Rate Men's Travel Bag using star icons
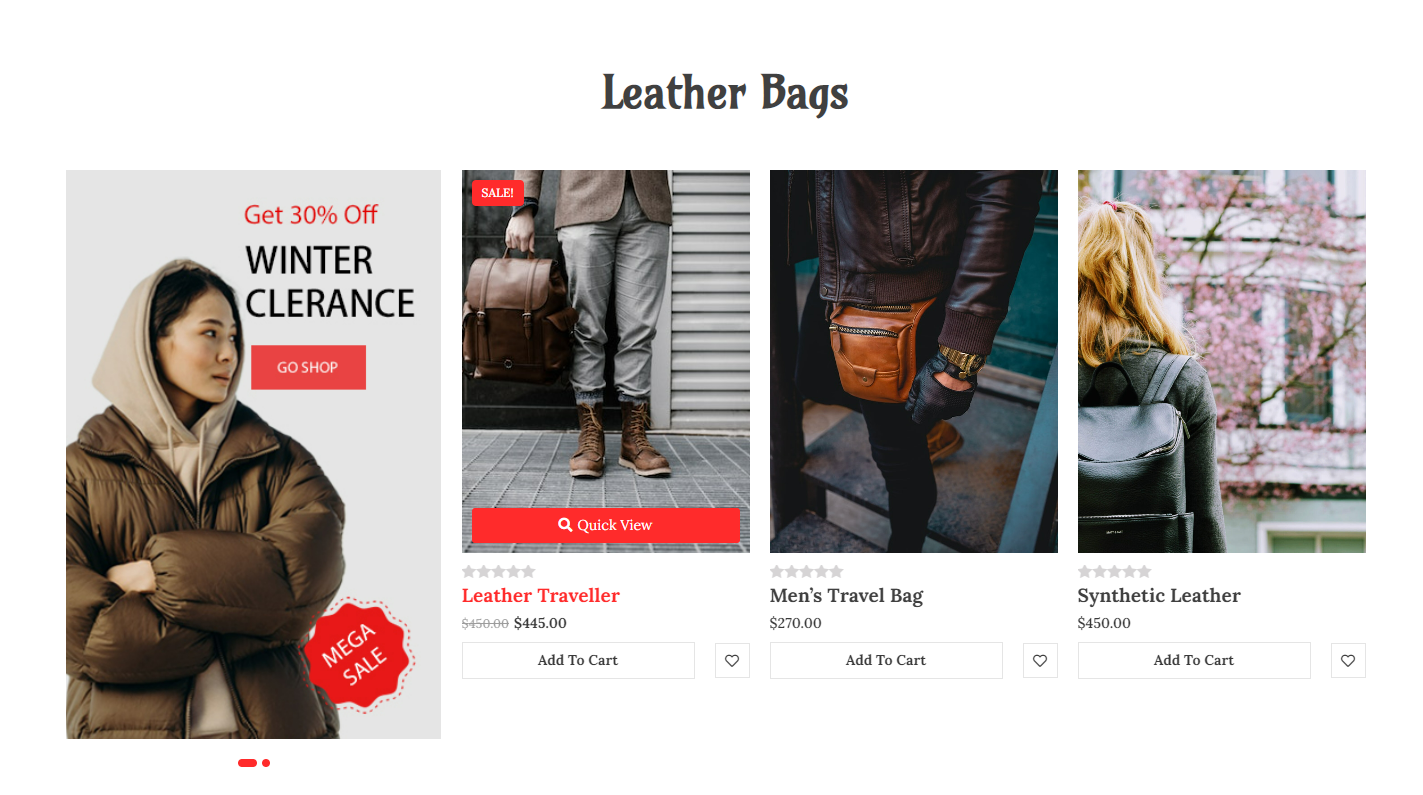 point(806,572)
